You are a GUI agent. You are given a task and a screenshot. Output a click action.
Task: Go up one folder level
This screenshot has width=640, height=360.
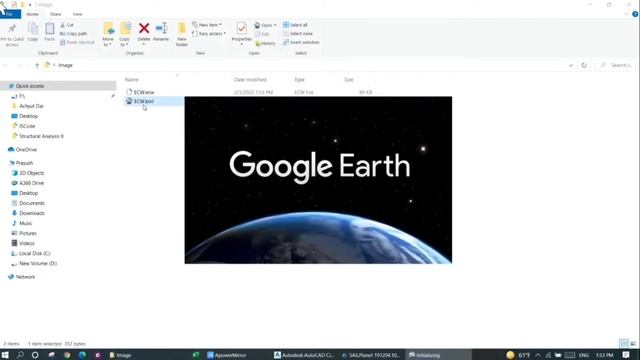coord(37,65)
